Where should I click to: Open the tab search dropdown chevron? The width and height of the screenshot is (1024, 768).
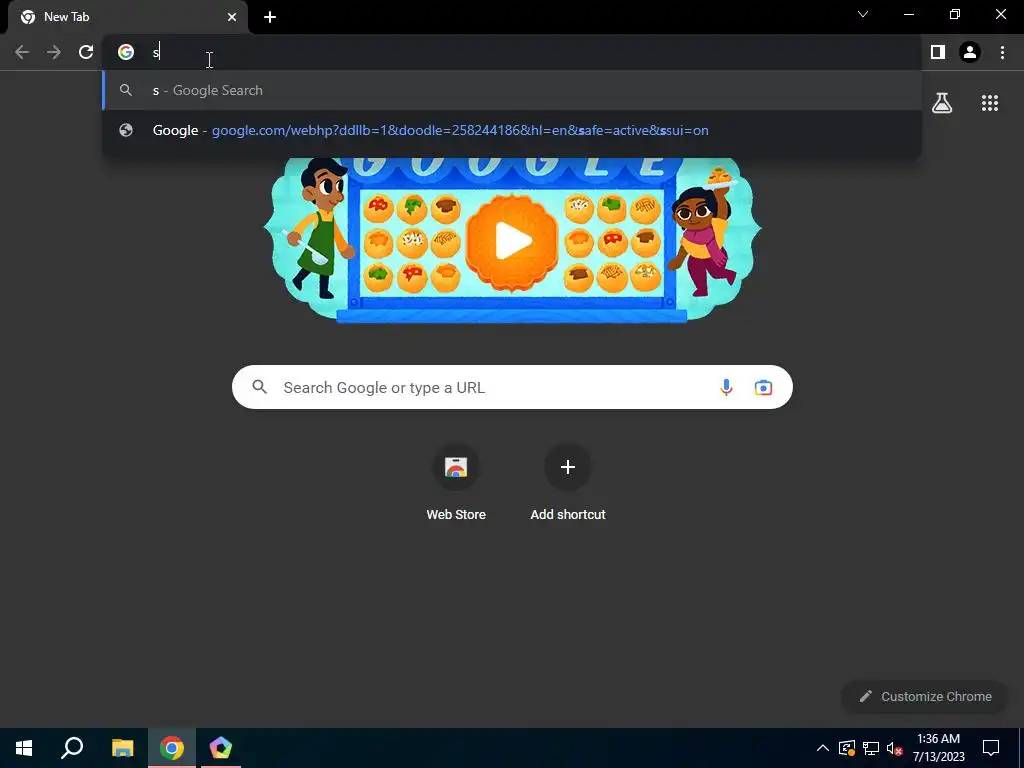863,14
